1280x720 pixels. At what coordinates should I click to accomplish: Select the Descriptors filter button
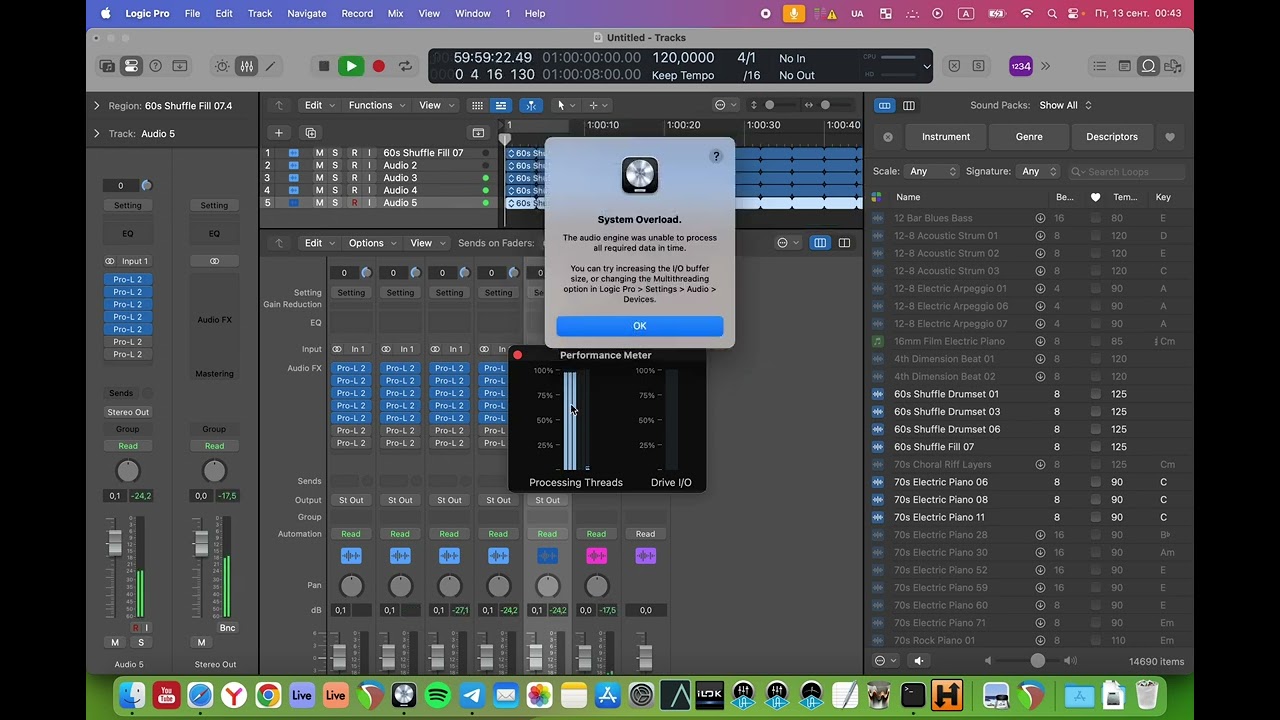(1112, 137)
